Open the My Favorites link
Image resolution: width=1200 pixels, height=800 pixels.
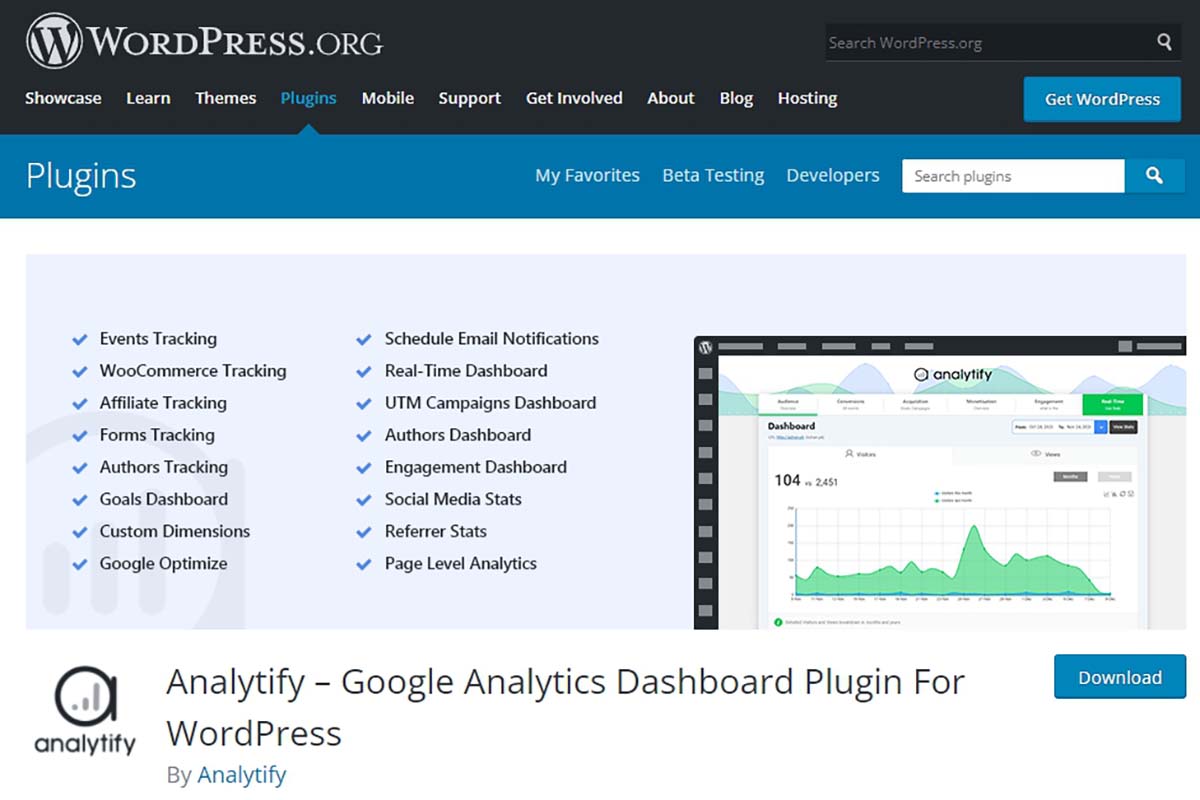click(587, 175)
